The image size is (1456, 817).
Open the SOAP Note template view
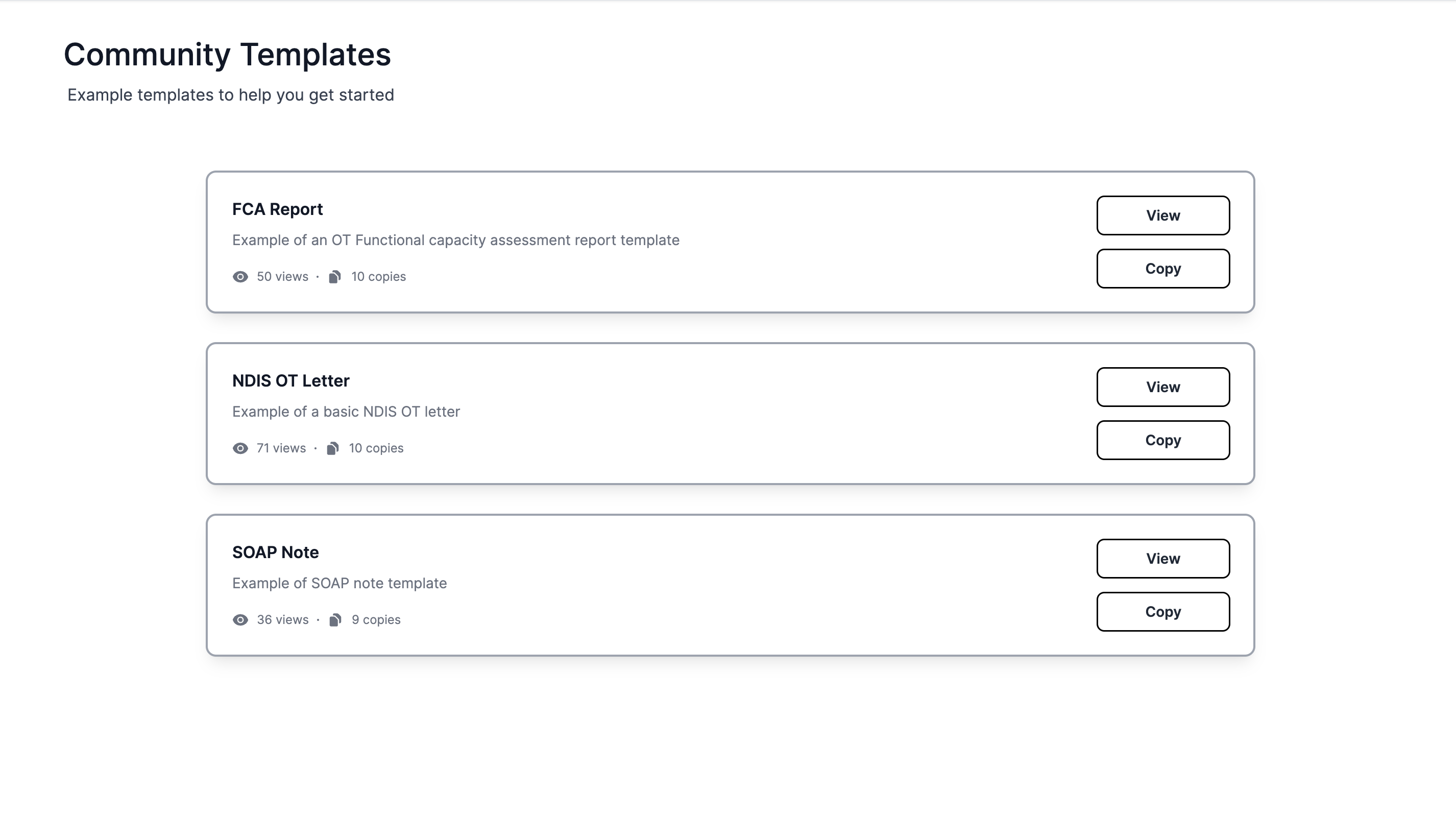point(1162,559)
